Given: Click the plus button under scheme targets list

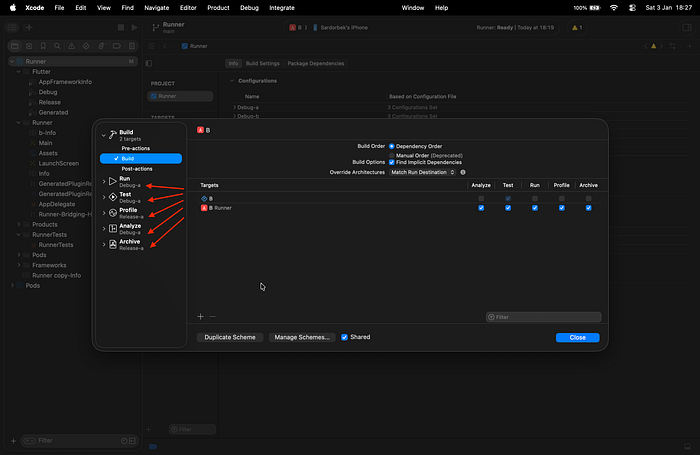Looking at the screenshot, I should click(200, 317).
